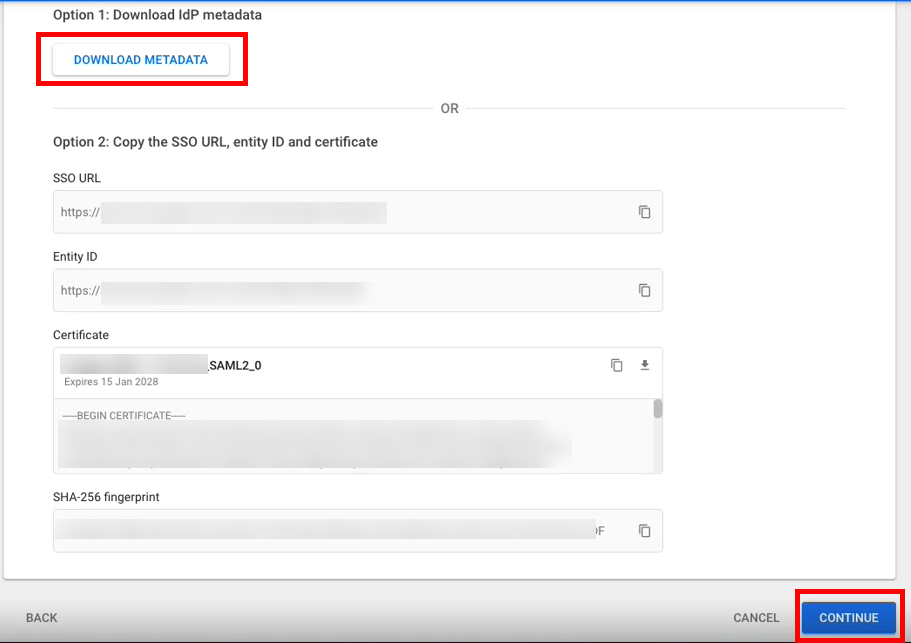Click inside the SSO URL field
The image size is (911, 643).
pyautogui.click(x=340, y=212)
